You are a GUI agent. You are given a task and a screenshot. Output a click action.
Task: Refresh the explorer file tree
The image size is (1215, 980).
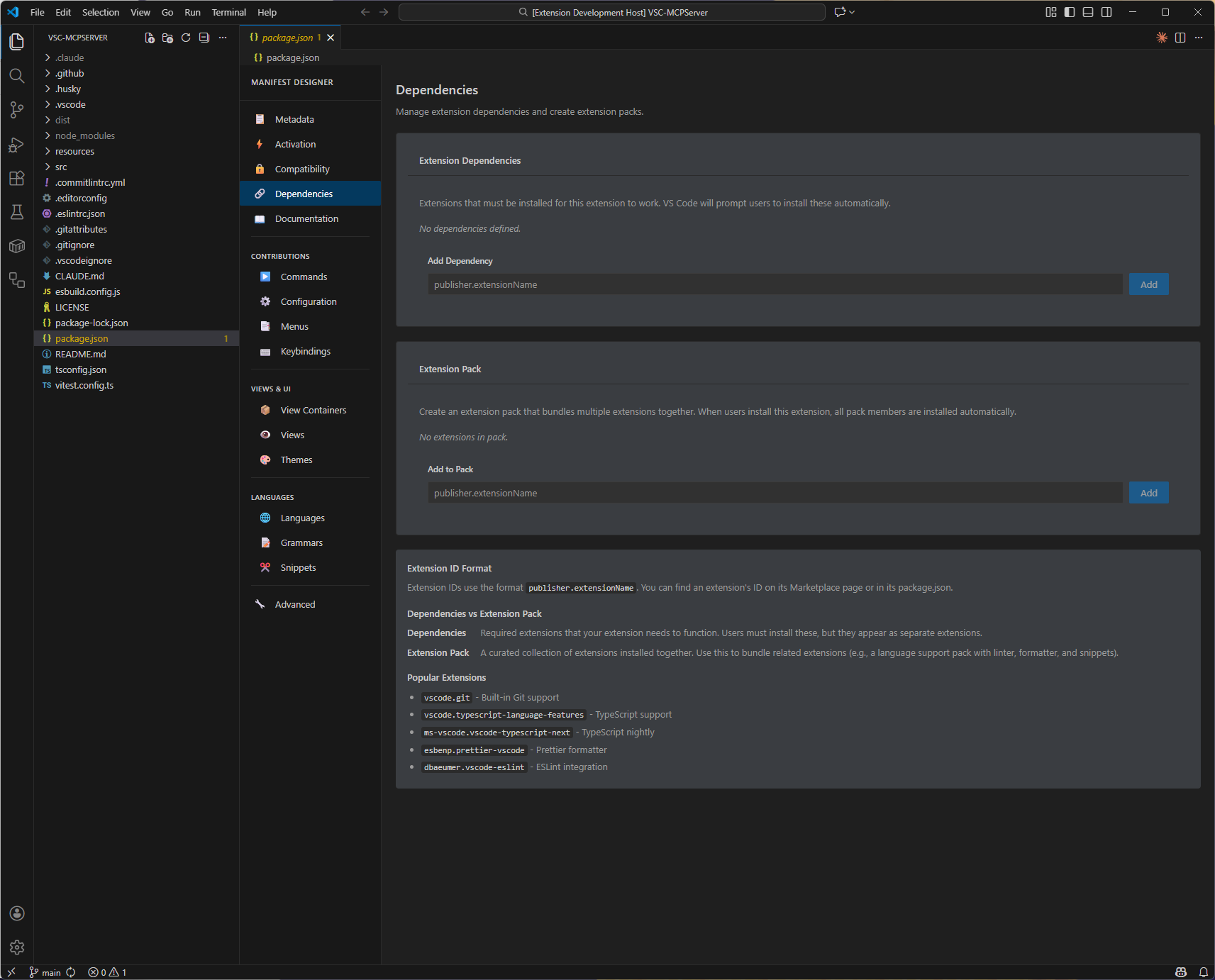[186, 38]
